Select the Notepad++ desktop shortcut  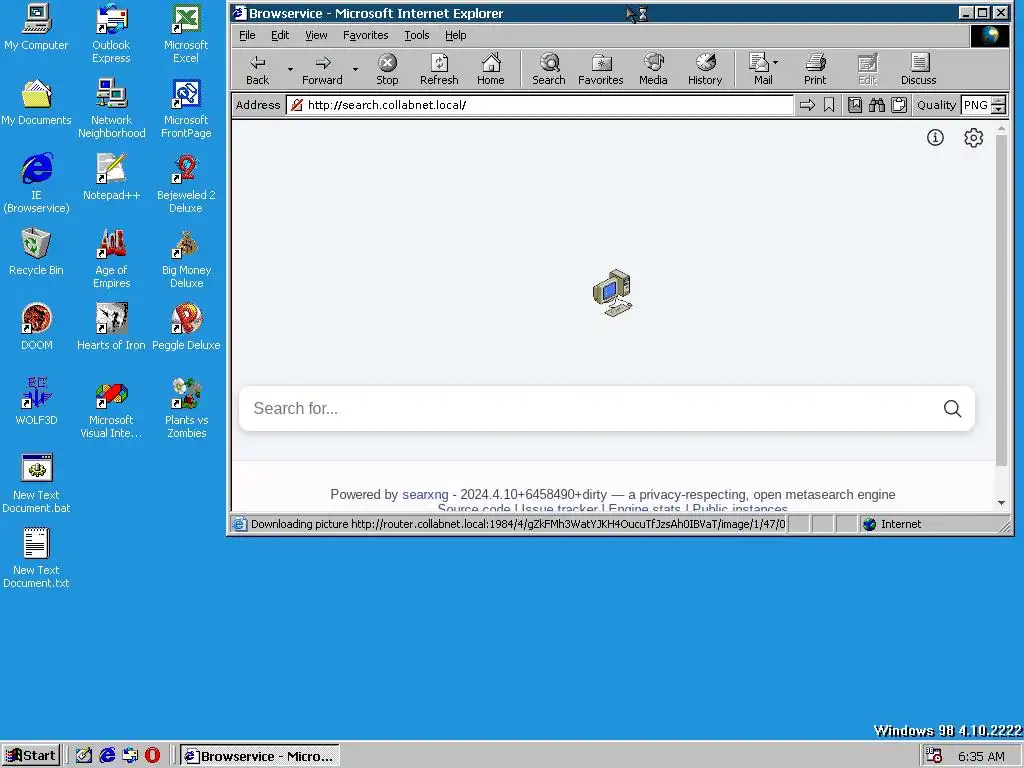click(x=112, y=178)
